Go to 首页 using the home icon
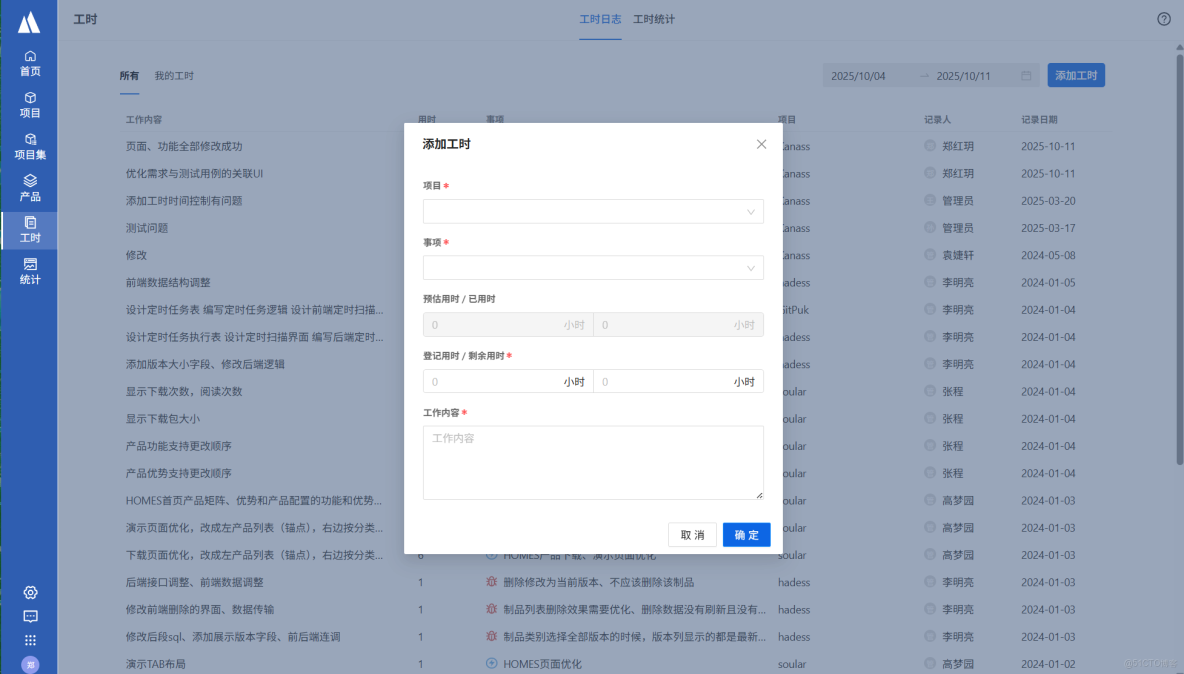The image size is (1184, 674). [29, 63]
